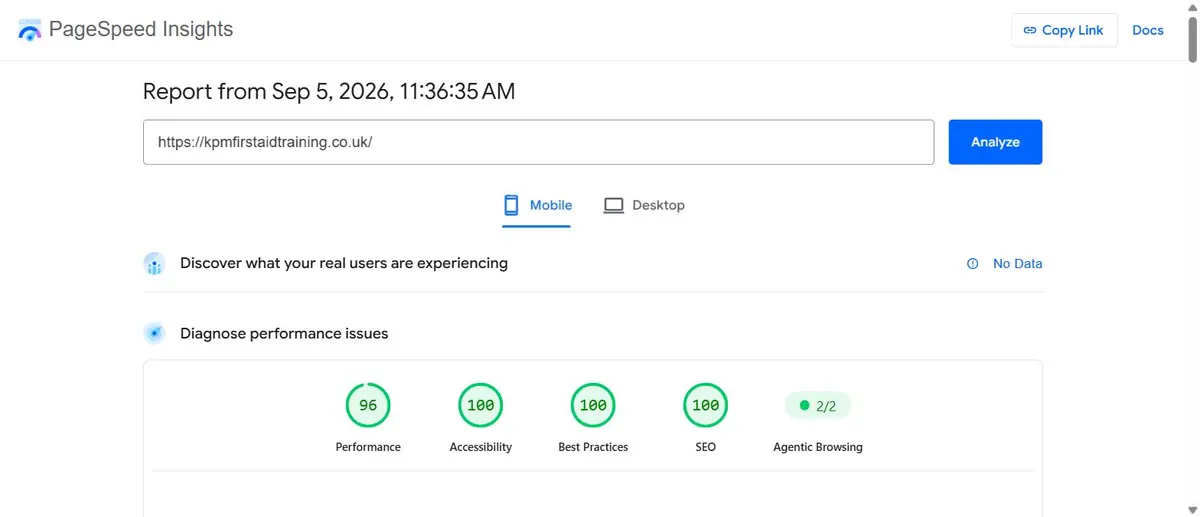Click the Accessibility label
Image resolution: width=1200 pixels, height=517 pixels.
click(481, 447)
